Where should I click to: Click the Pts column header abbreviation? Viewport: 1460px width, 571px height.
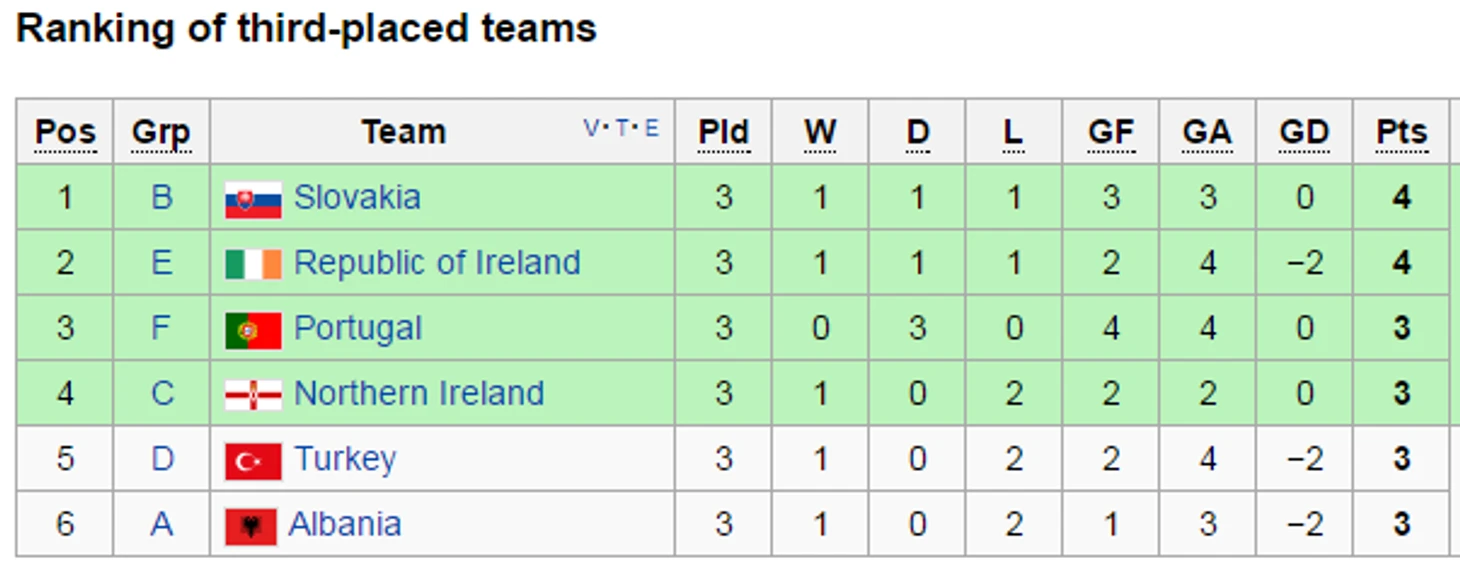tap(1401, 132)
